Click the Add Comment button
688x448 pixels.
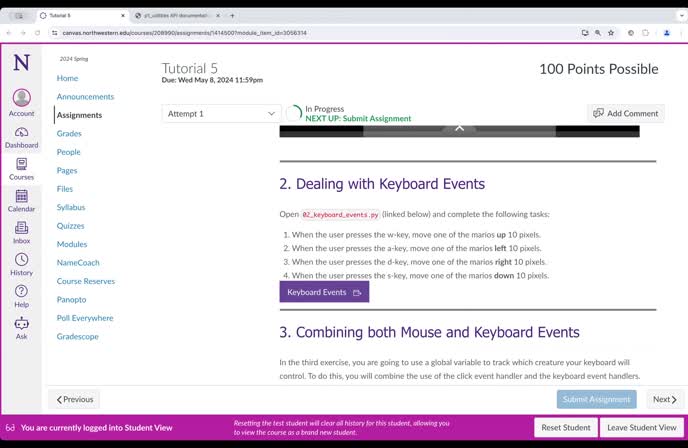[x=626, y=113]
